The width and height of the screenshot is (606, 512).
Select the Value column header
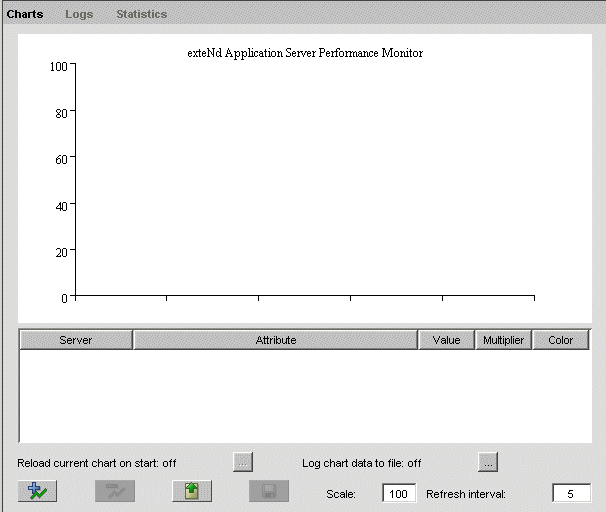(446, 340)
